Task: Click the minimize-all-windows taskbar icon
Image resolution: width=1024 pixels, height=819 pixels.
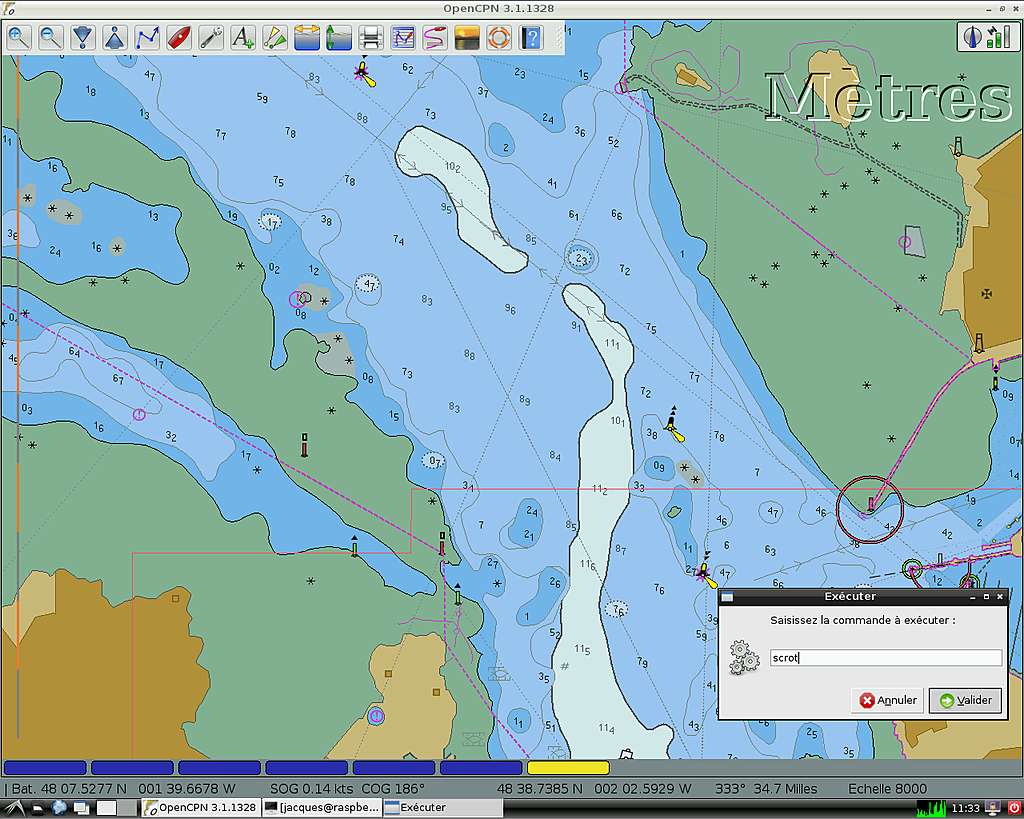Action: [81, 808]
